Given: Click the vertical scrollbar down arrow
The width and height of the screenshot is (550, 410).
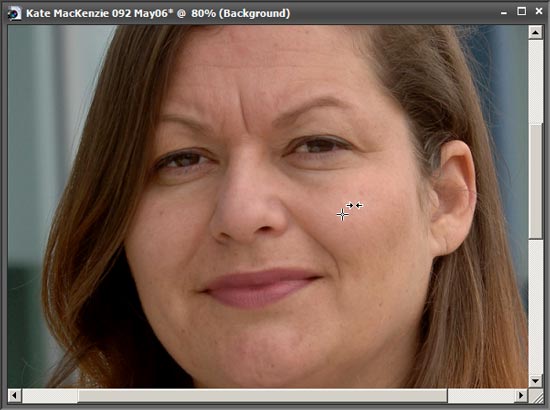Looking at the screenshot, I should tap(535, 381).
